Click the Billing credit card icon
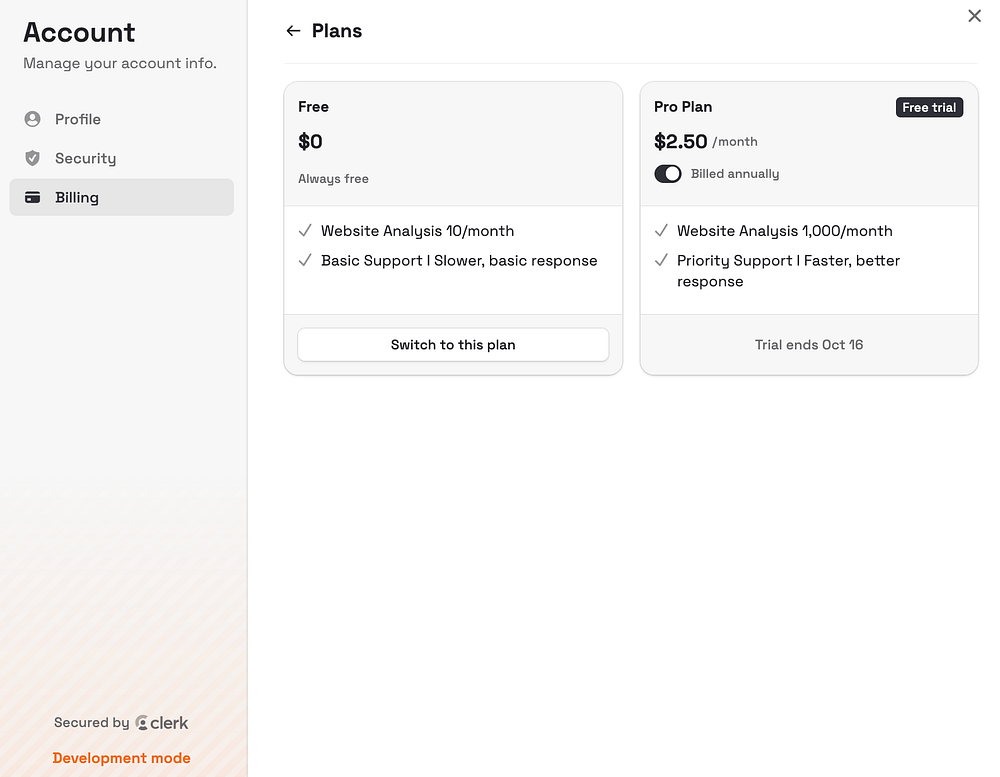 (32, 198)
